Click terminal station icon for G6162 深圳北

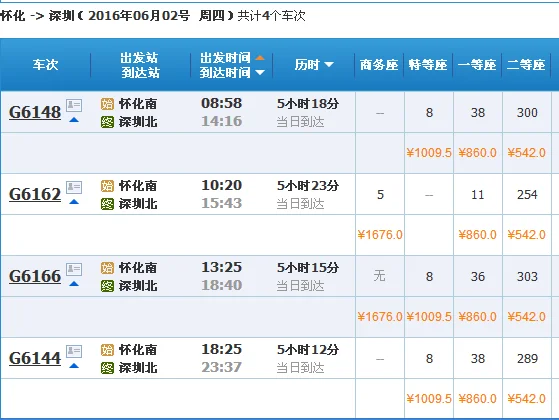coord(107,204)
